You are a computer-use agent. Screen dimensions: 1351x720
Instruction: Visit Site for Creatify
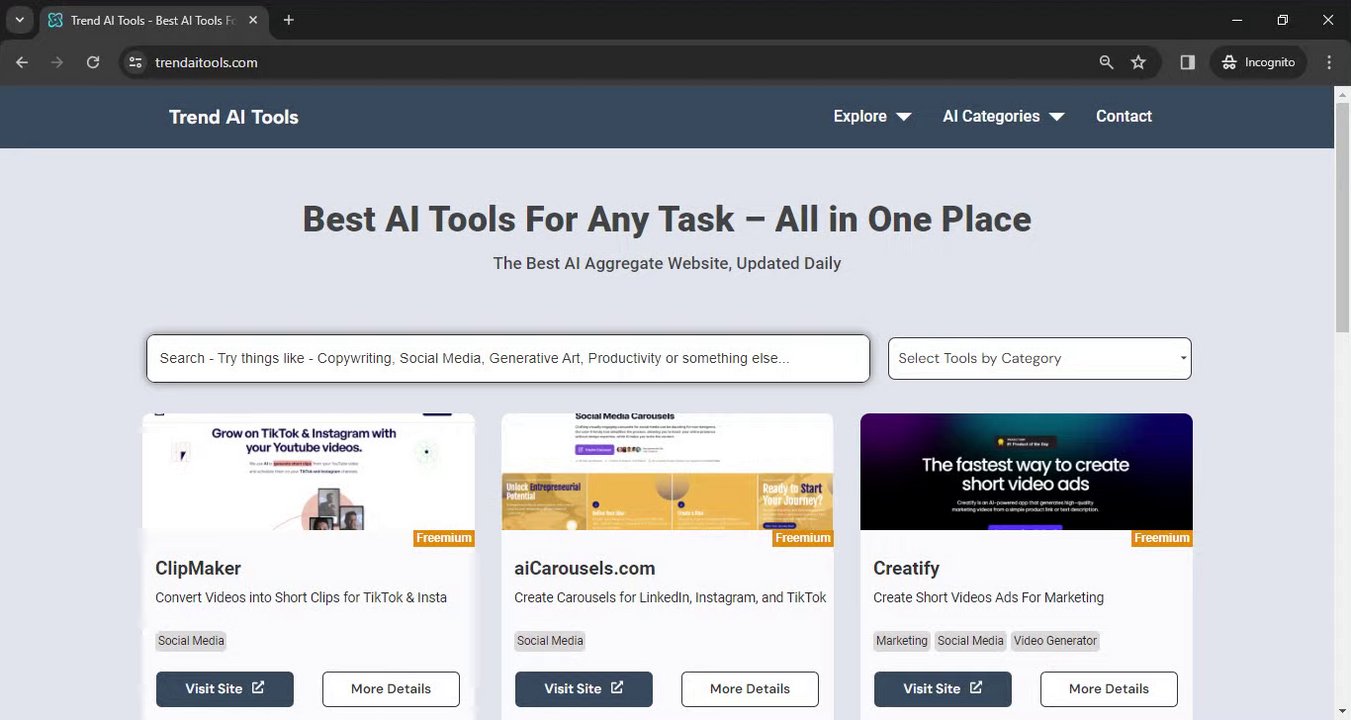pos(943,689)
